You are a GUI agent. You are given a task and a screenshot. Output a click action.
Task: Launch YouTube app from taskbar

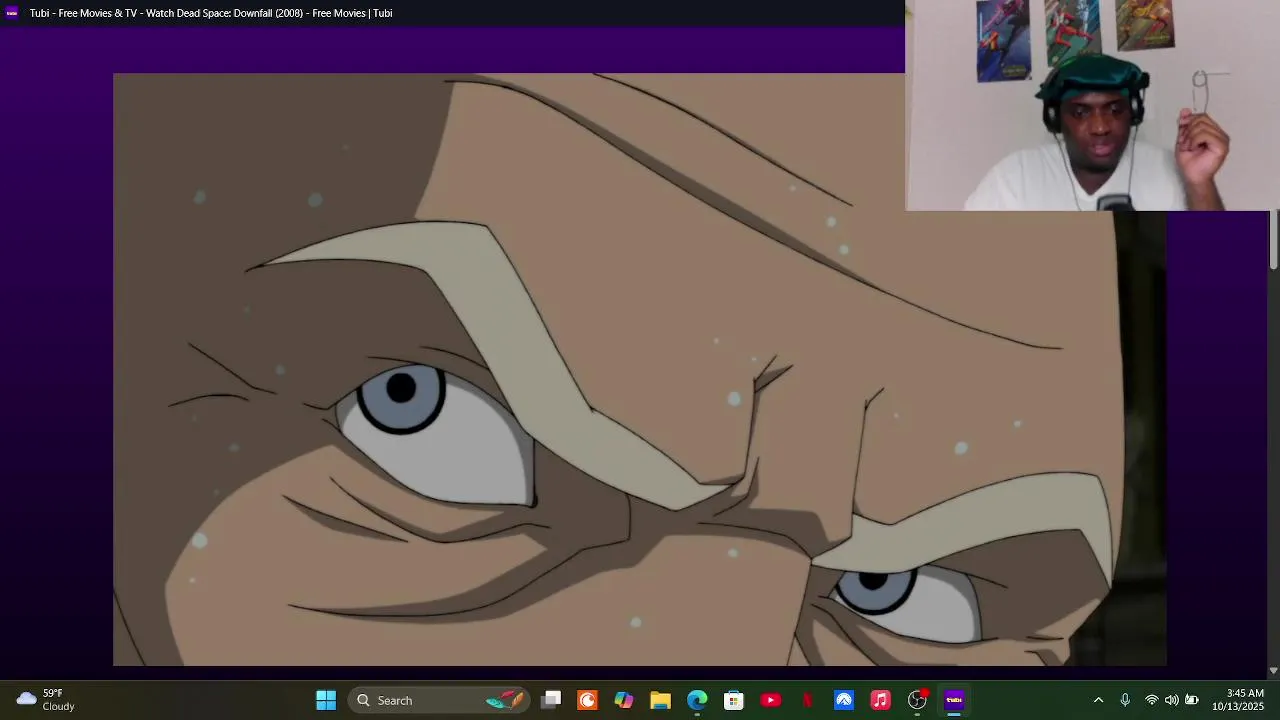[770, 700]
